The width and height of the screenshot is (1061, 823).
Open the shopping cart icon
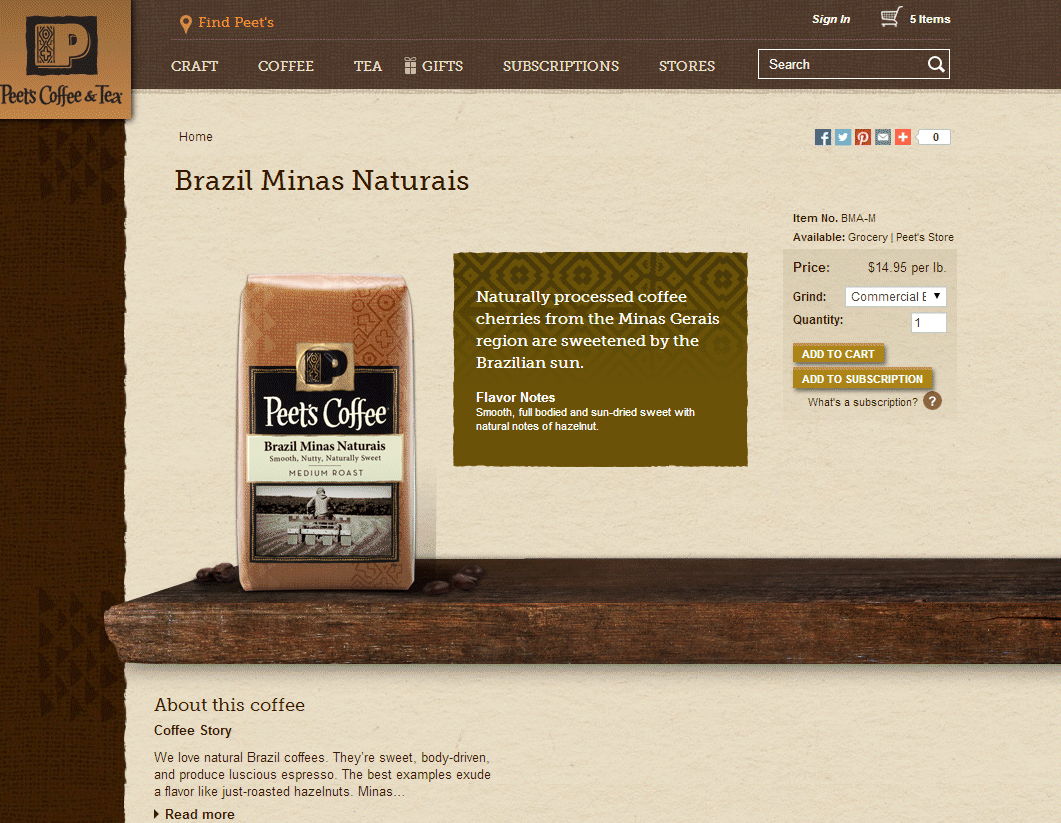click(x=891, y=17)
